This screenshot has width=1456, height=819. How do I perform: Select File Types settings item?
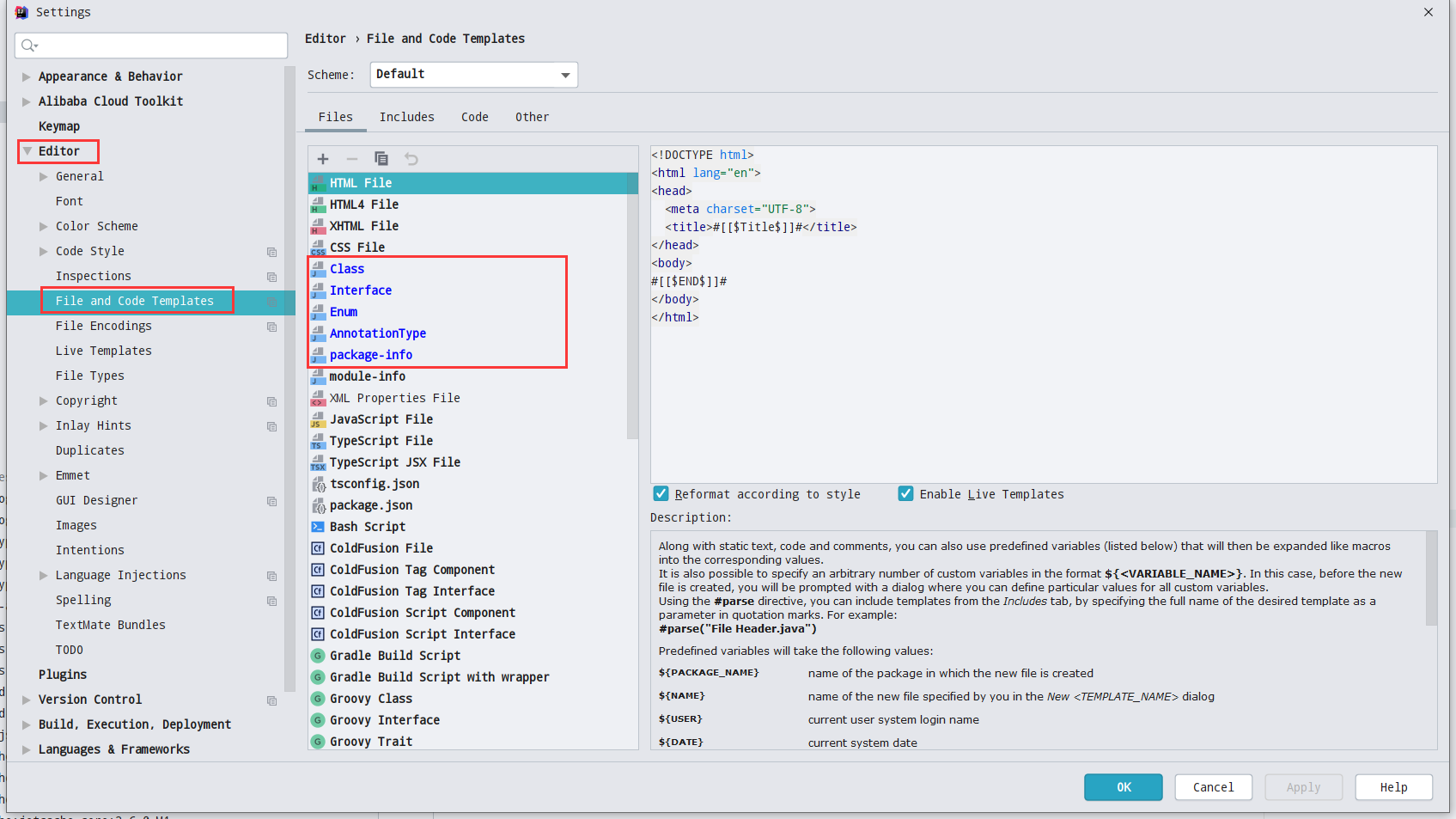90,376
